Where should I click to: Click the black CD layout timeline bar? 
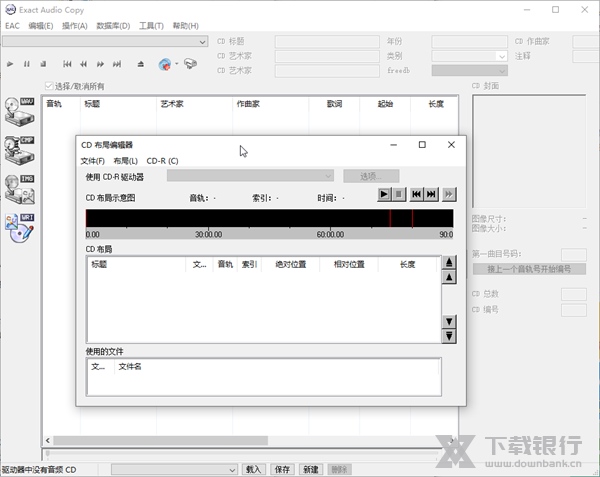click(269, 218)
